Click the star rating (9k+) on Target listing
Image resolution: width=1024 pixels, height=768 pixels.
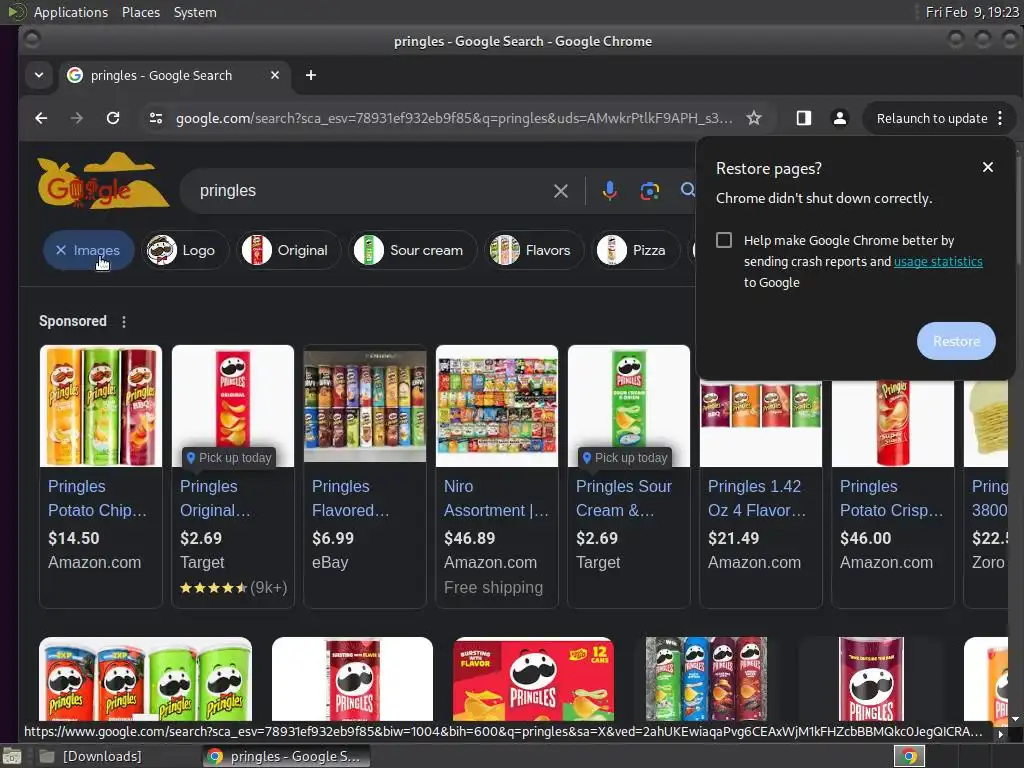pyautogui.click(x=233, y=587)
